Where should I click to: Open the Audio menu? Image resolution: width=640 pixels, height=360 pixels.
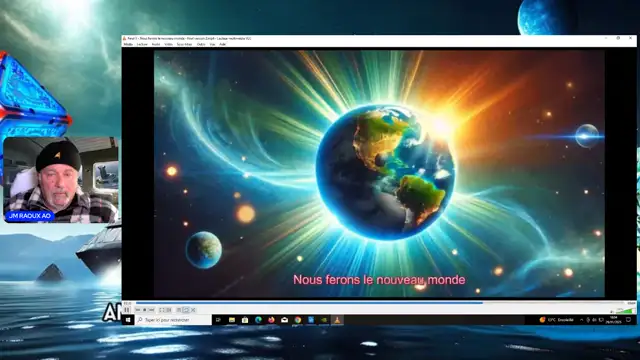pyautogui.click(x=156, y=44)
